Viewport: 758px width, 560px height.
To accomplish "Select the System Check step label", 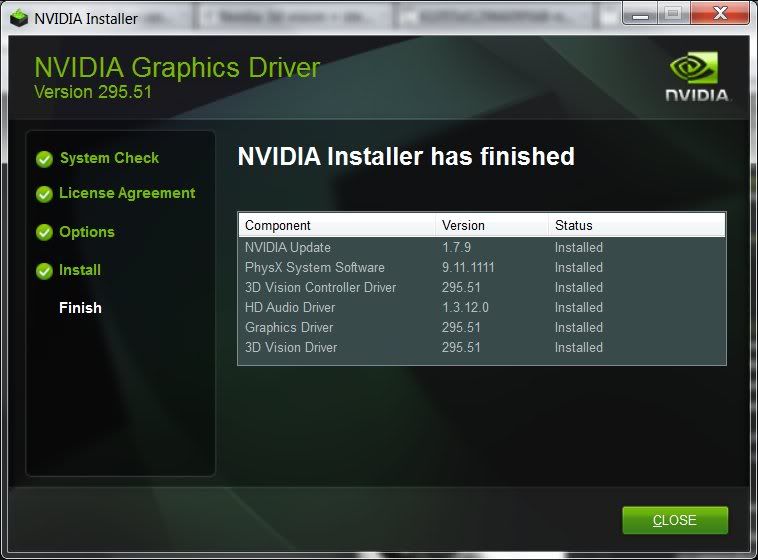I will 109,158.
